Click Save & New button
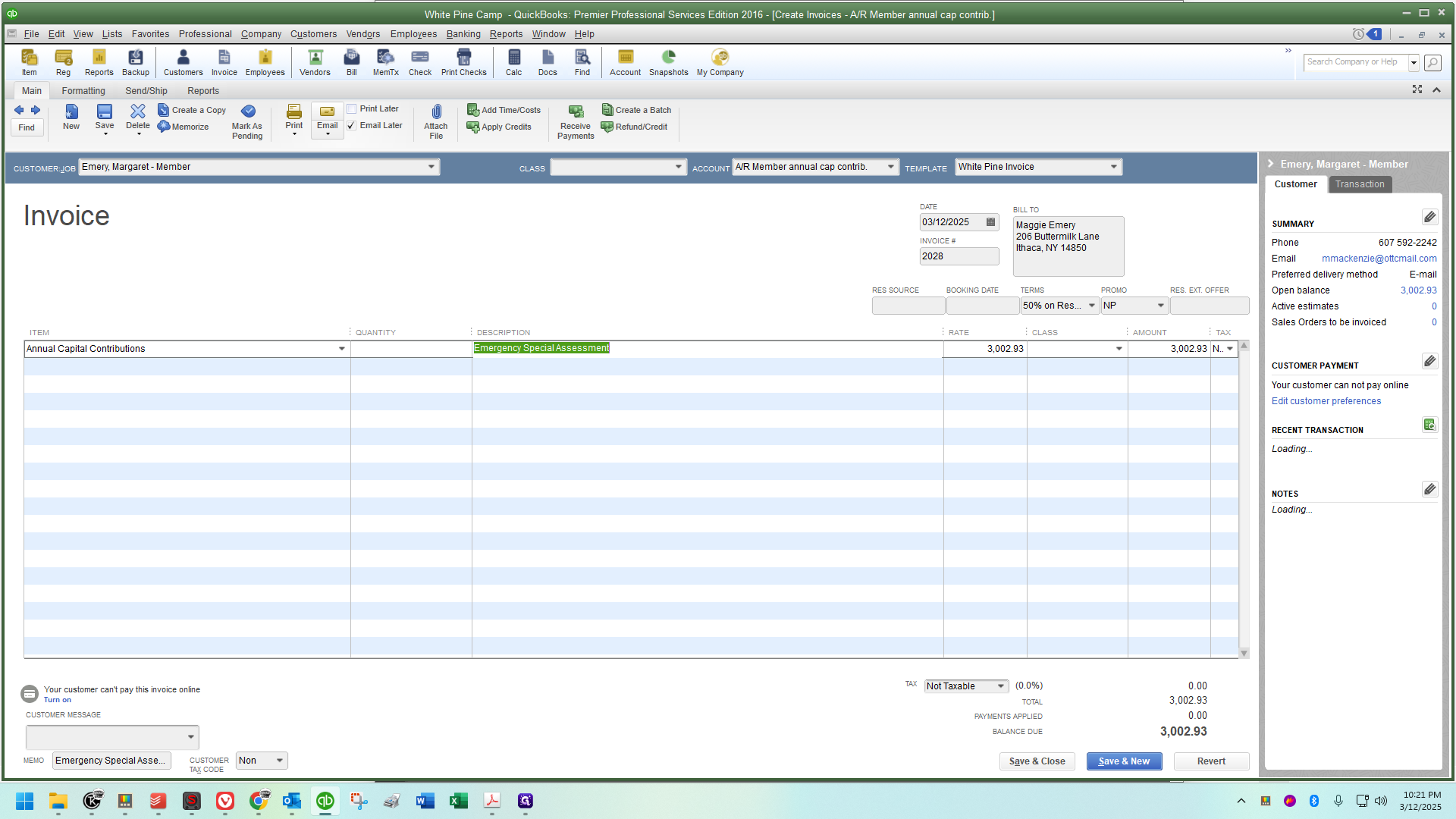Viewport: 1456px width, 819px height. pos(1124,761)
